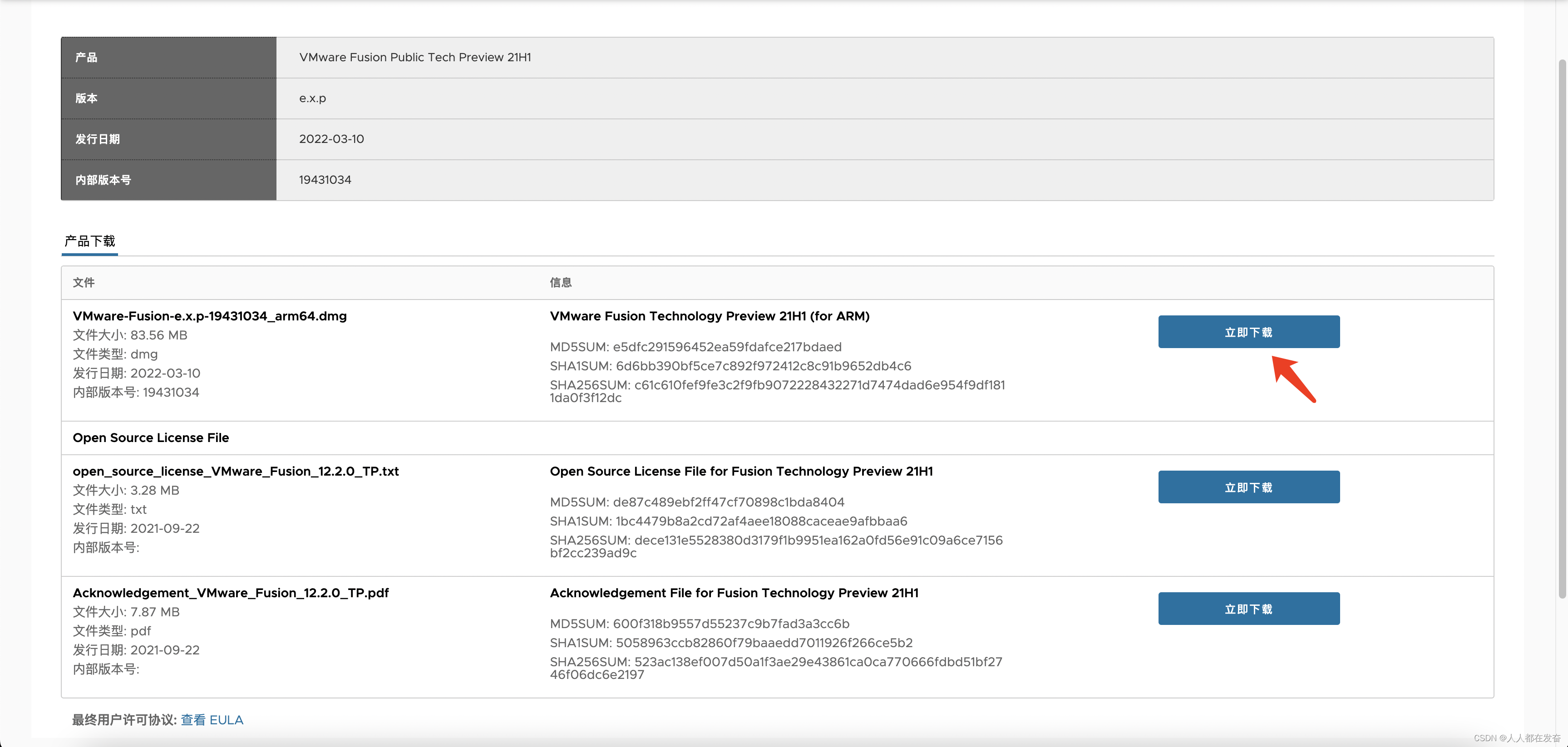Download the open source license txt file
Screen dimensions: 1568x747
[1248, 487]
